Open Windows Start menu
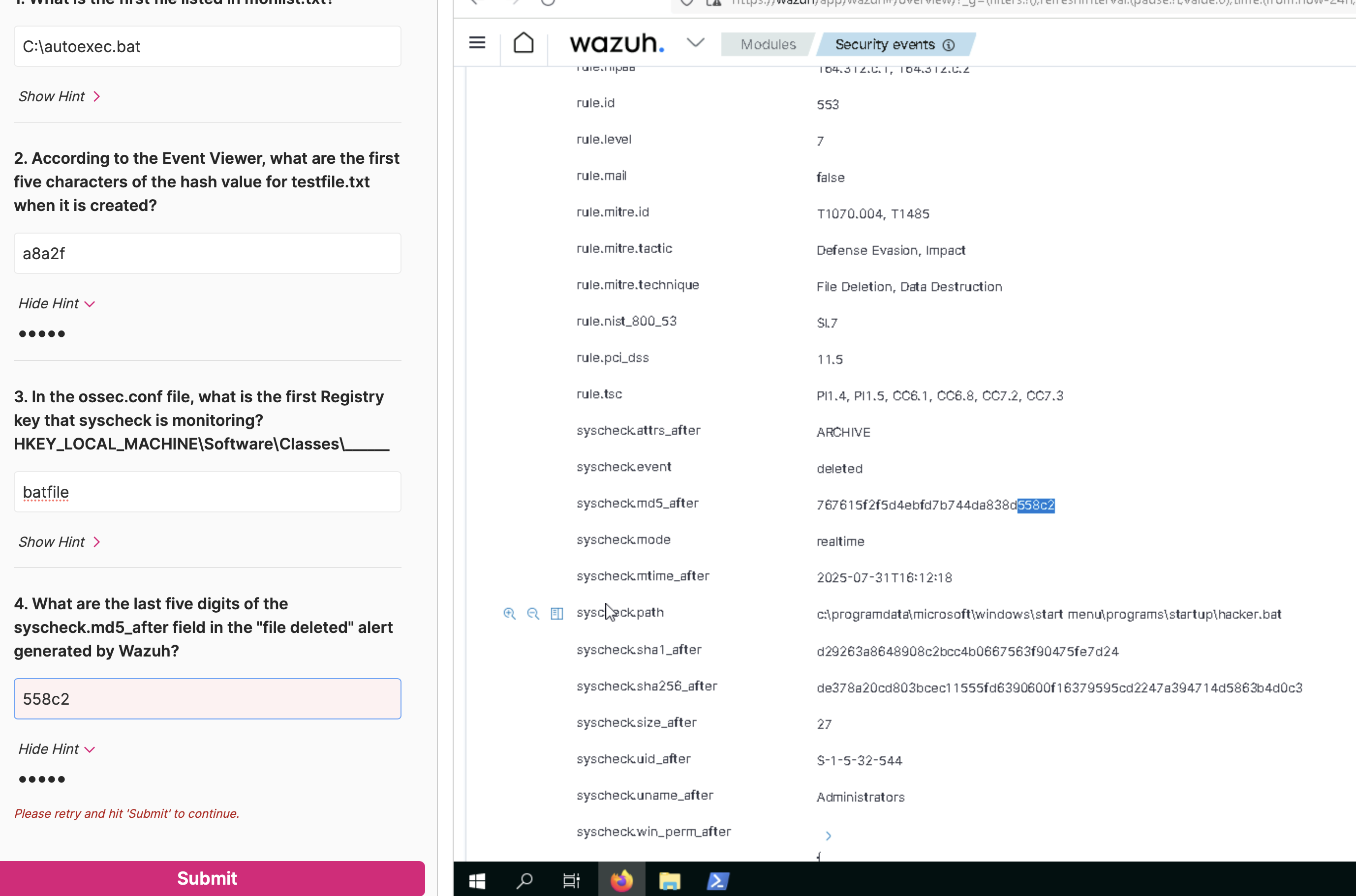1356x896 pixels. [477, 881]
